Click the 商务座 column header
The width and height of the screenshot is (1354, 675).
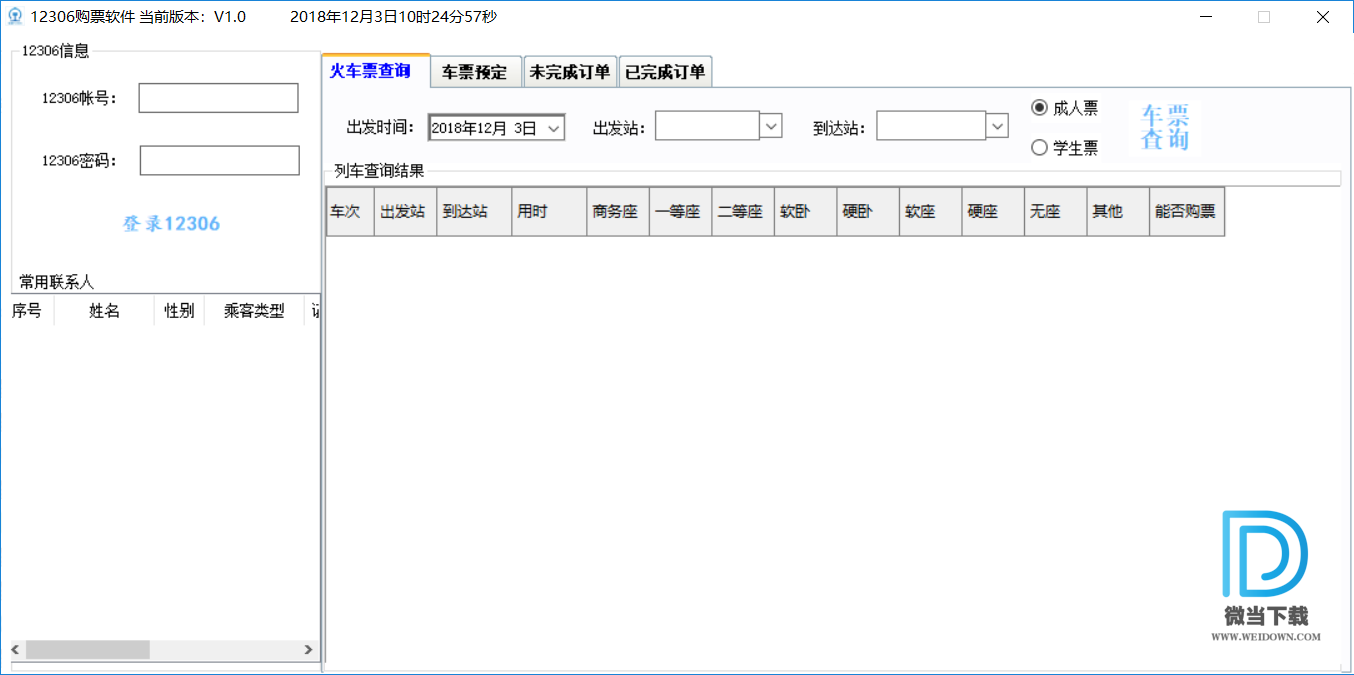pos(618,212)
